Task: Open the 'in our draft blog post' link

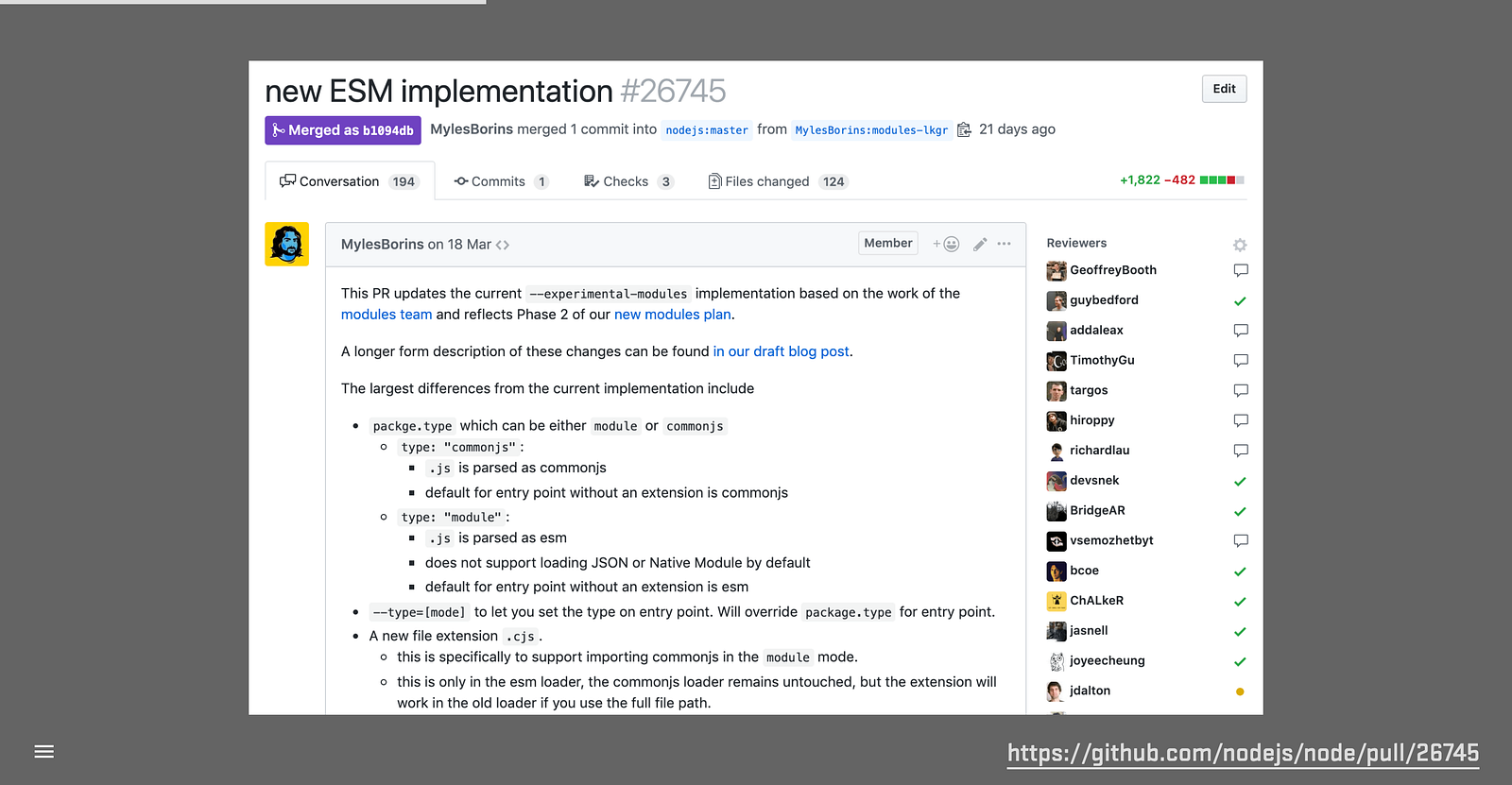Action: coord(782,351)
